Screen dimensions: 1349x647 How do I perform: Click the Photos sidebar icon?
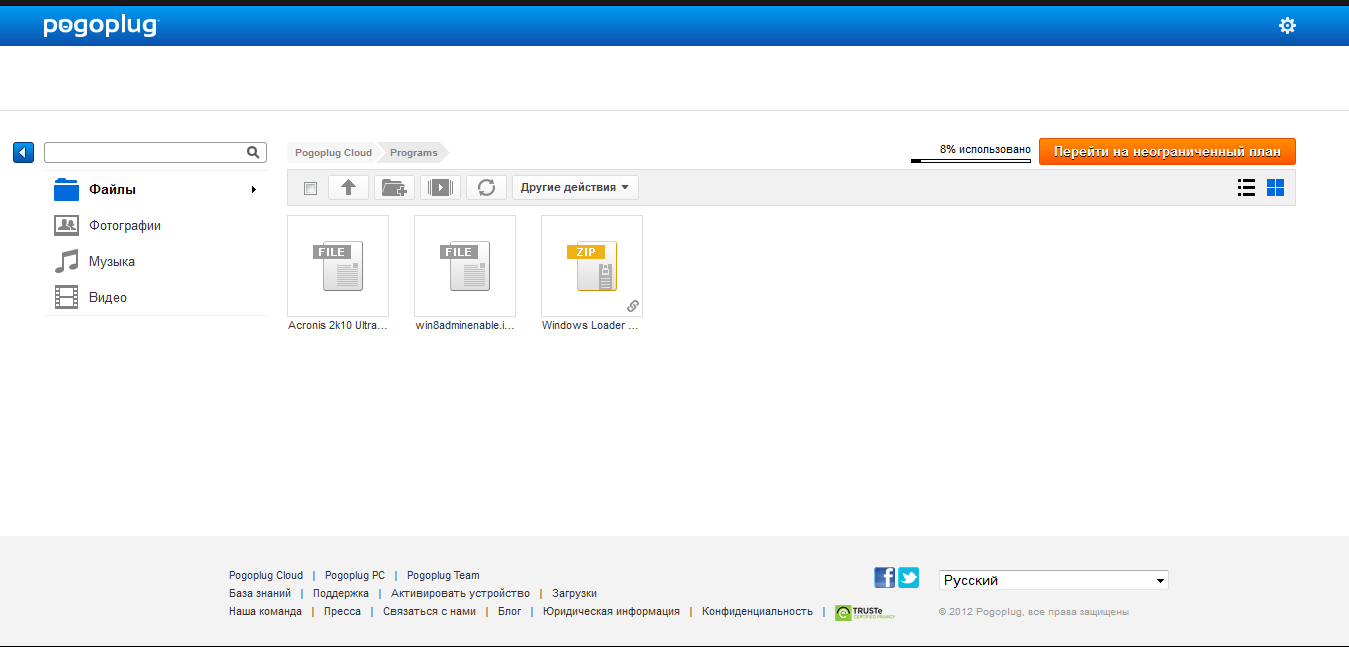66,225
